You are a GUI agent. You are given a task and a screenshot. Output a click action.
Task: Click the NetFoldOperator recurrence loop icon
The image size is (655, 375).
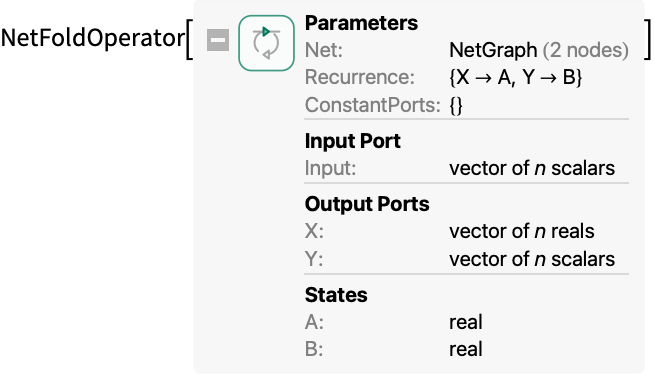(x=267, y=43)
